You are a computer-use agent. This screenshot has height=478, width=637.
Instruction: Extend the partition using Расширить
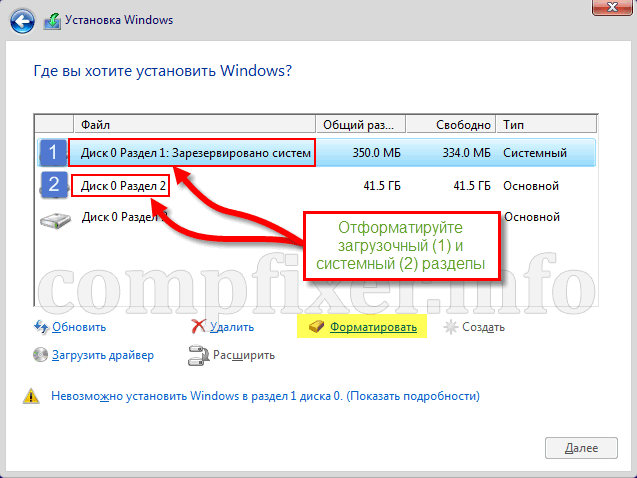pos(244,355)
